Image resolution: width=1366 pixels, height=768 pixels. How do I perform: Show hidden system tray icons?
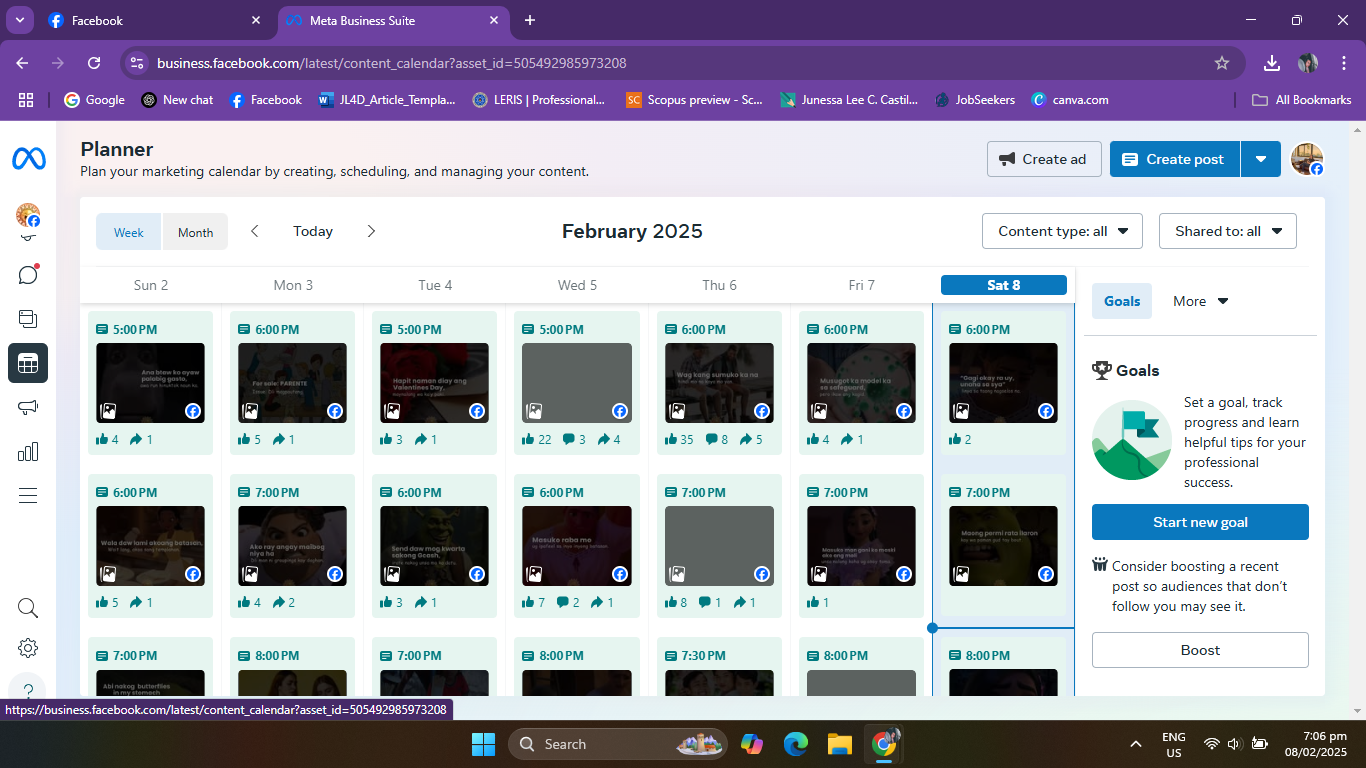(1136, 744)
